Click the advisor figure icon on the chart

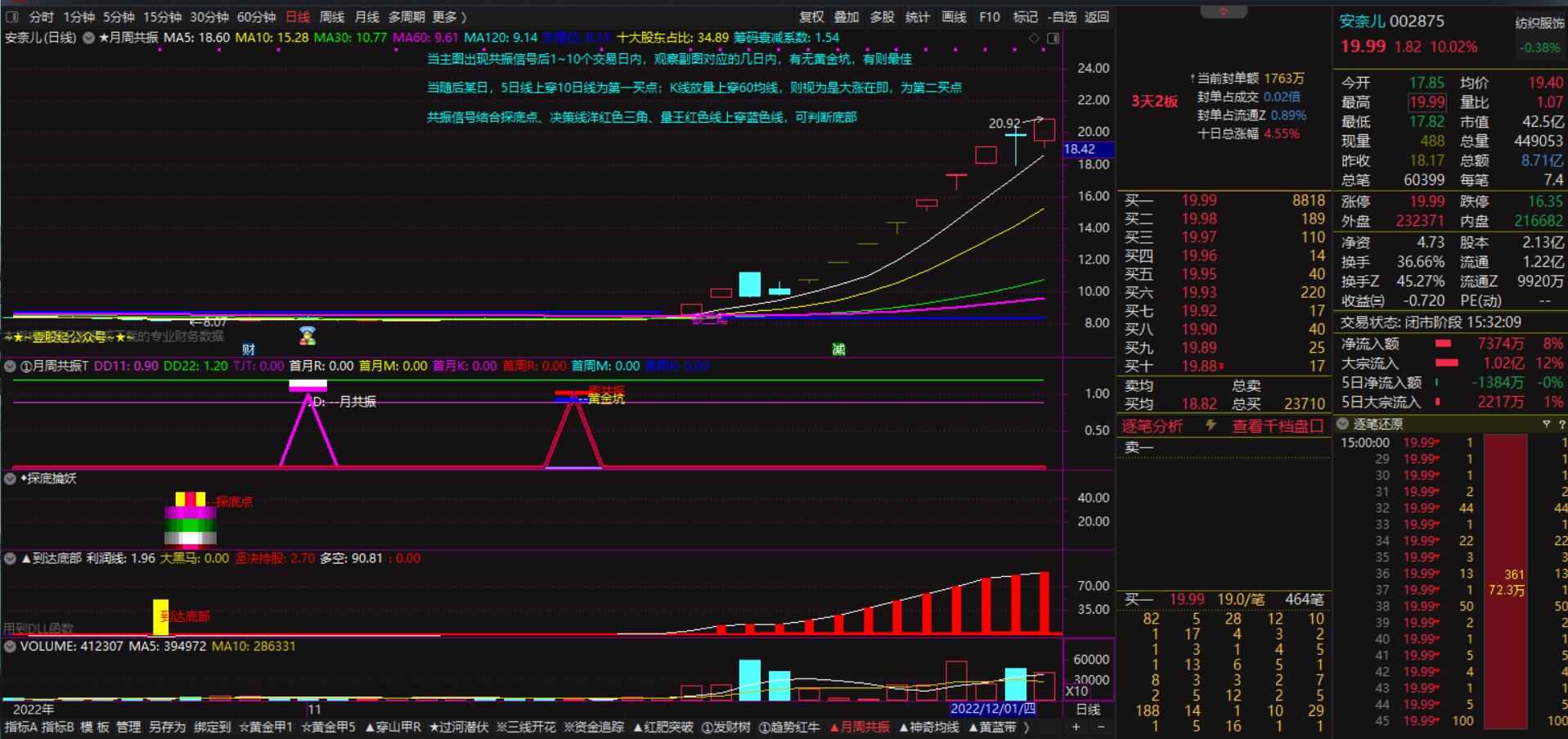click(x=307, y=335)
